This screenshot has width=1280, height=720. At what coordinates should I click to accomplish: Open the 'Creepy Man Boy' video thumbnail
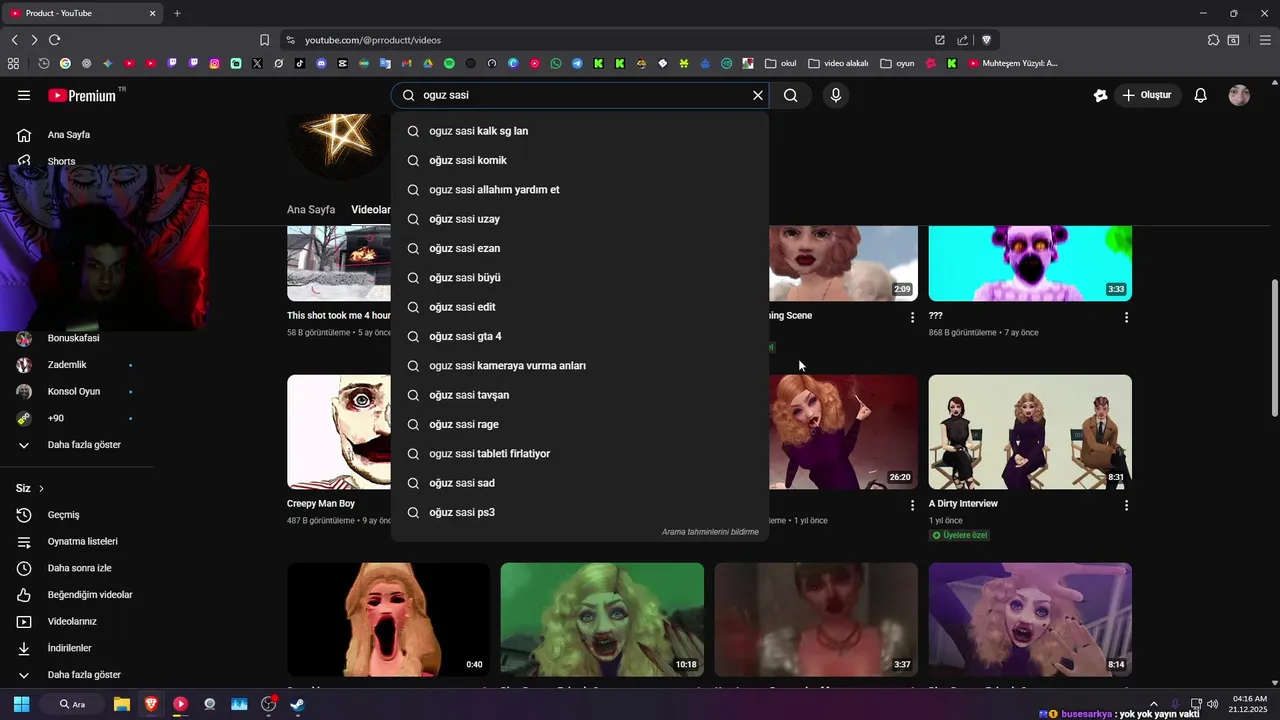pos(339,432)
